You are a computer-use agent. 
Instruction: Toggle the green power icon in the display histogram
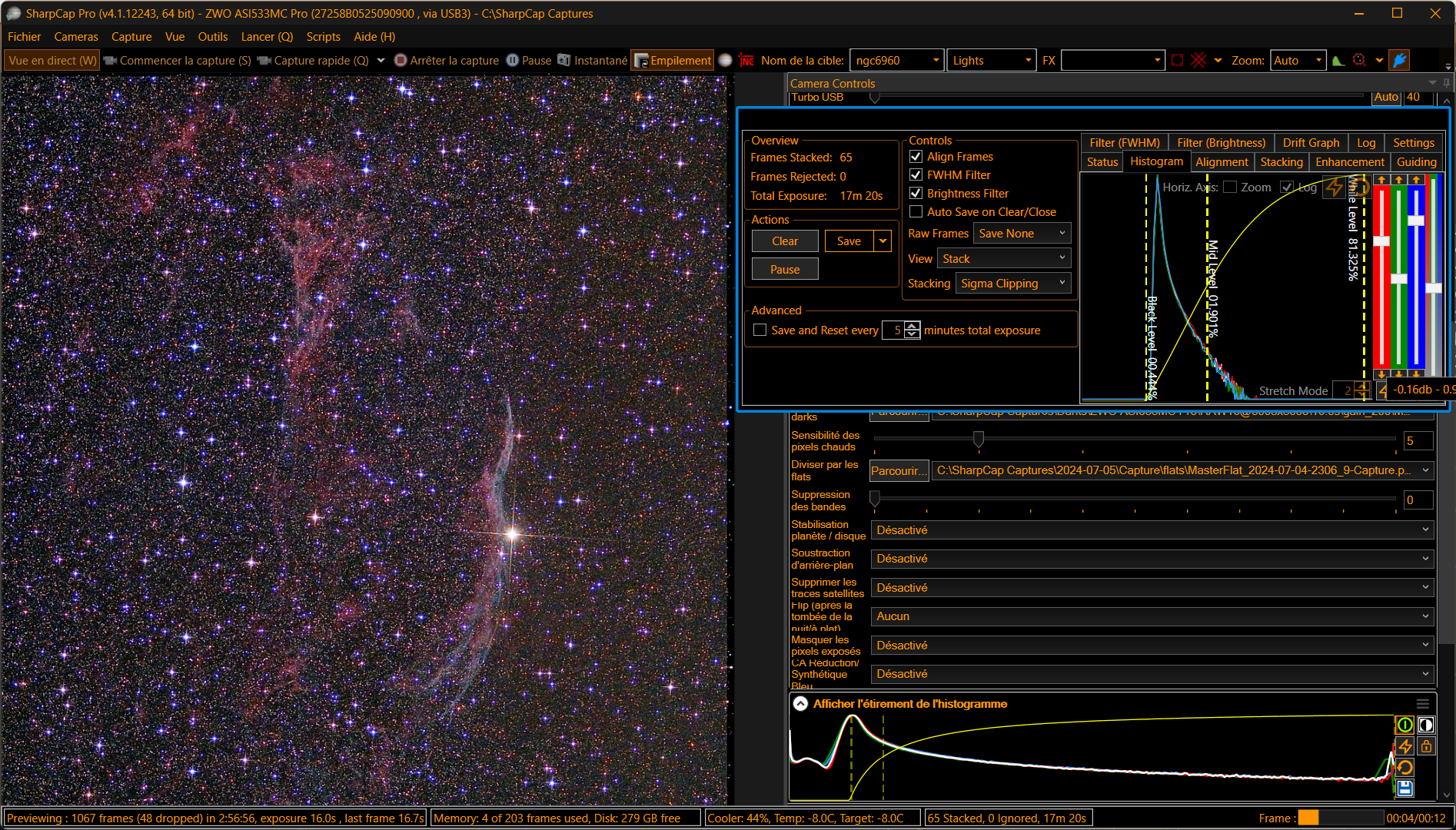click(x=1404, y=725)
